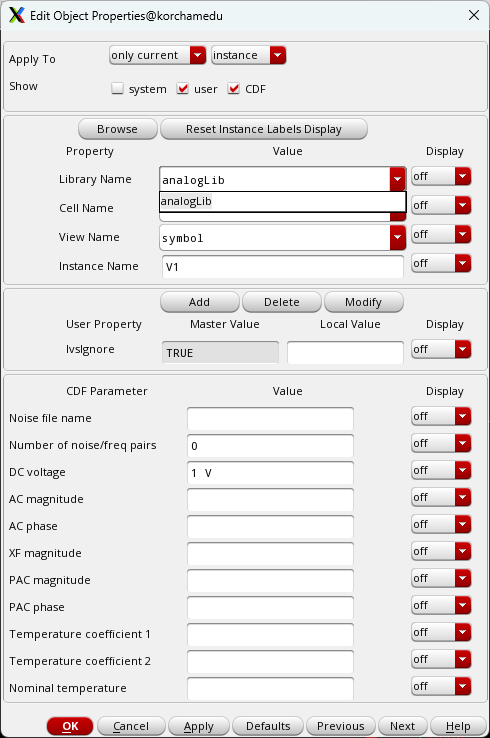
Task: Confirm changes with the OK button
Action: [70, 726]
